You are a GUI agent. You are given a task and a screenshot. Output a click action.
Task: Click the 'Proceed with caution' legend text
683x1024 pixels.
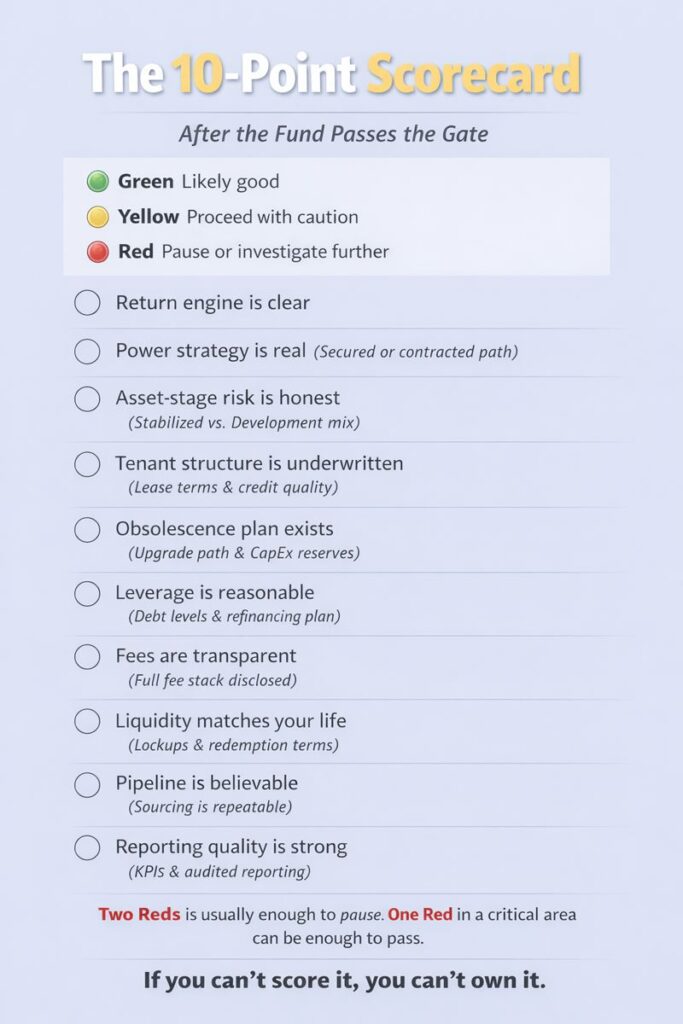pos(272,217)
